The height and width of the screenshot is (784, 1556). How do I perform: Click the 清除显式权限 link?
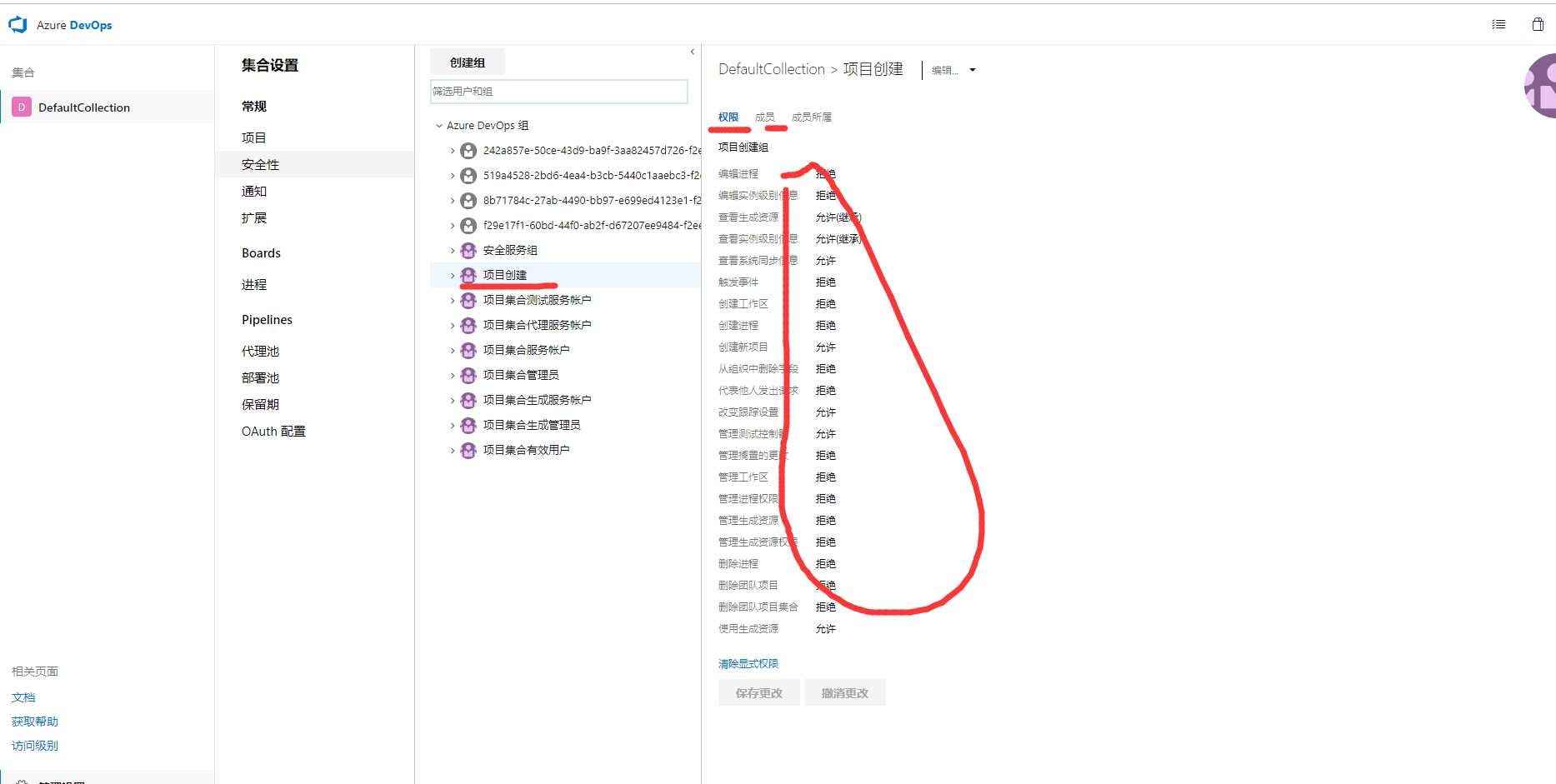pos(748,664)
